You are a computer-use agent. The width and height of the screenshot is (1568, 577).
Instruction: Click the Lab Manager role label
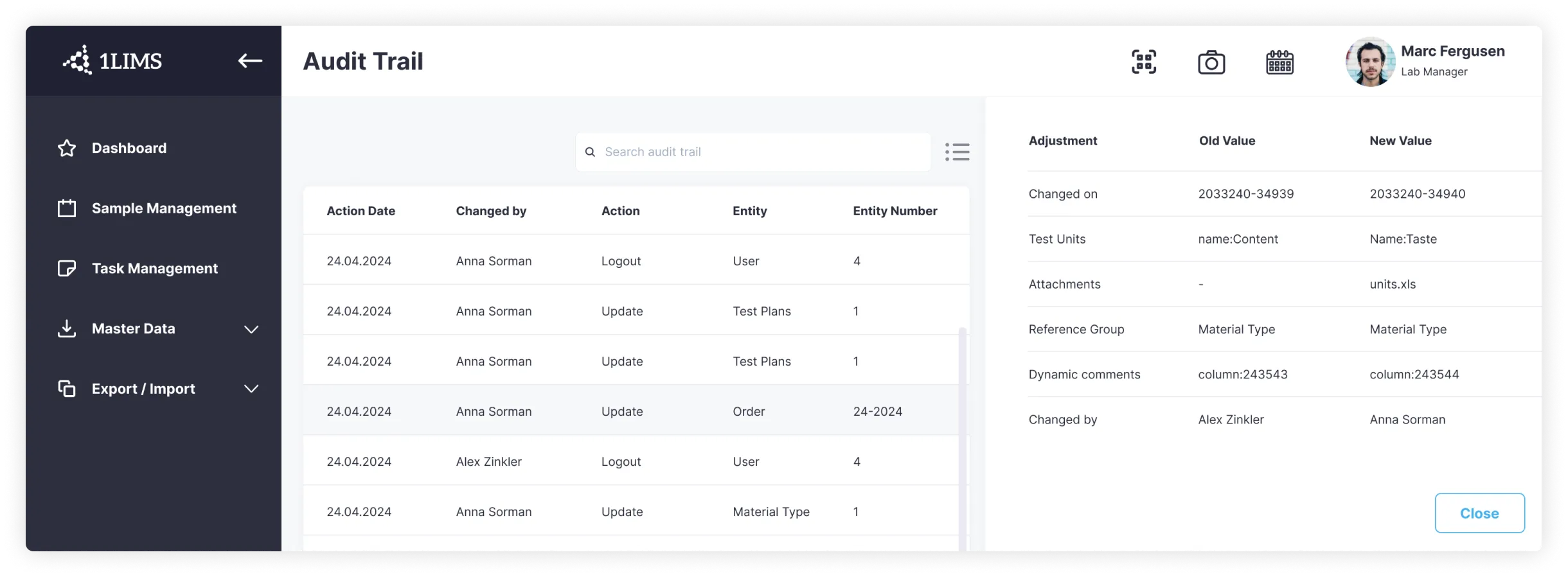tap(1434, 72)
